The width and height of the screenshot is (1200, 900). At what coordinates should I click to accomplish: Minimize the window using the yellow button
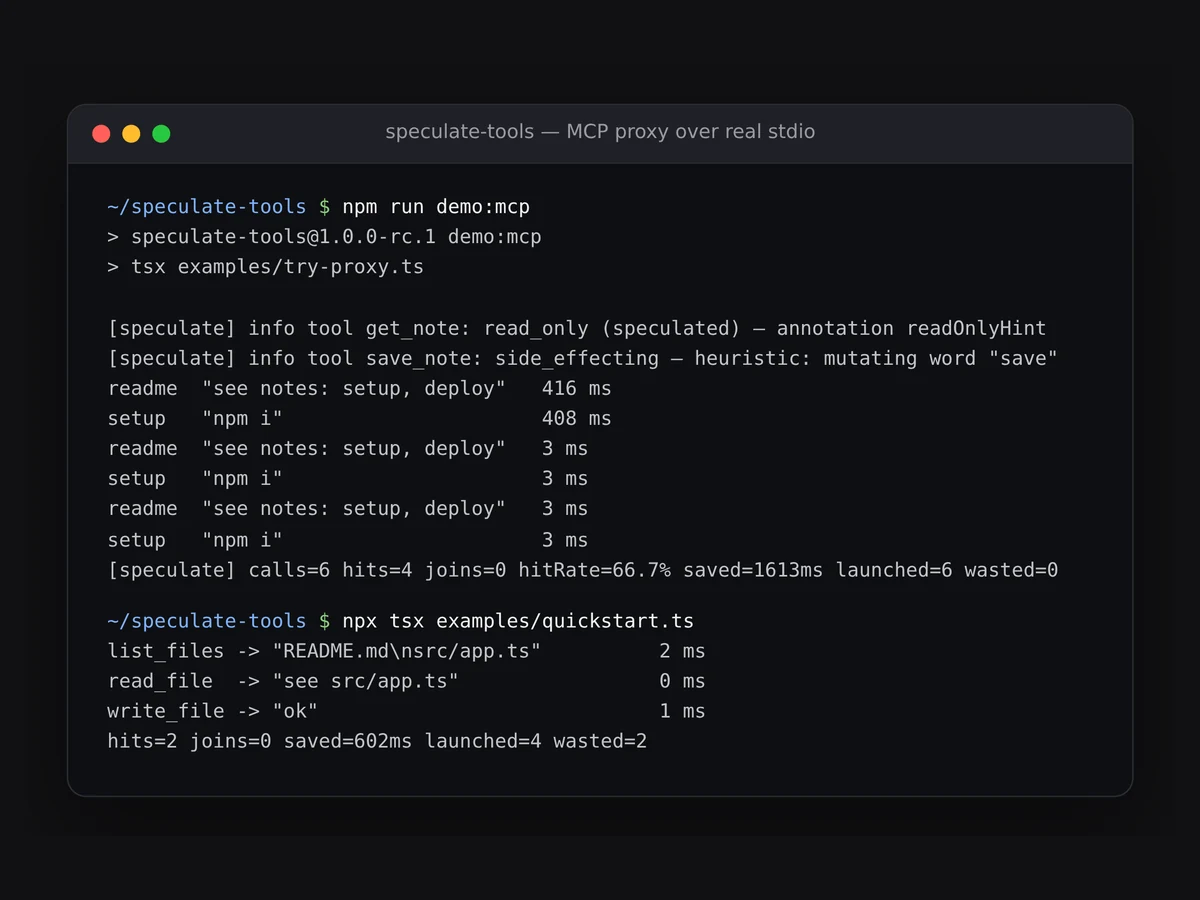point(131,133)
